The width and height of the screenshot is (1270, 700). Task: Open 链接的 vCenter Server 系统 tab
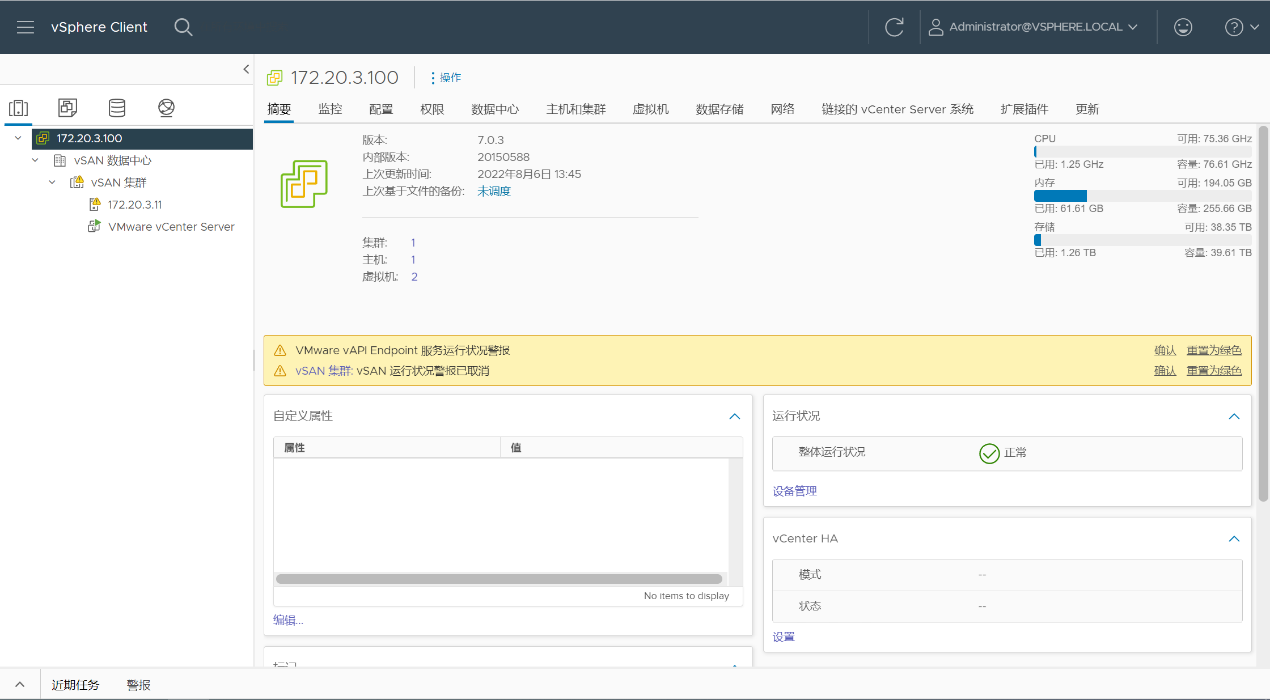click(898, 109)
